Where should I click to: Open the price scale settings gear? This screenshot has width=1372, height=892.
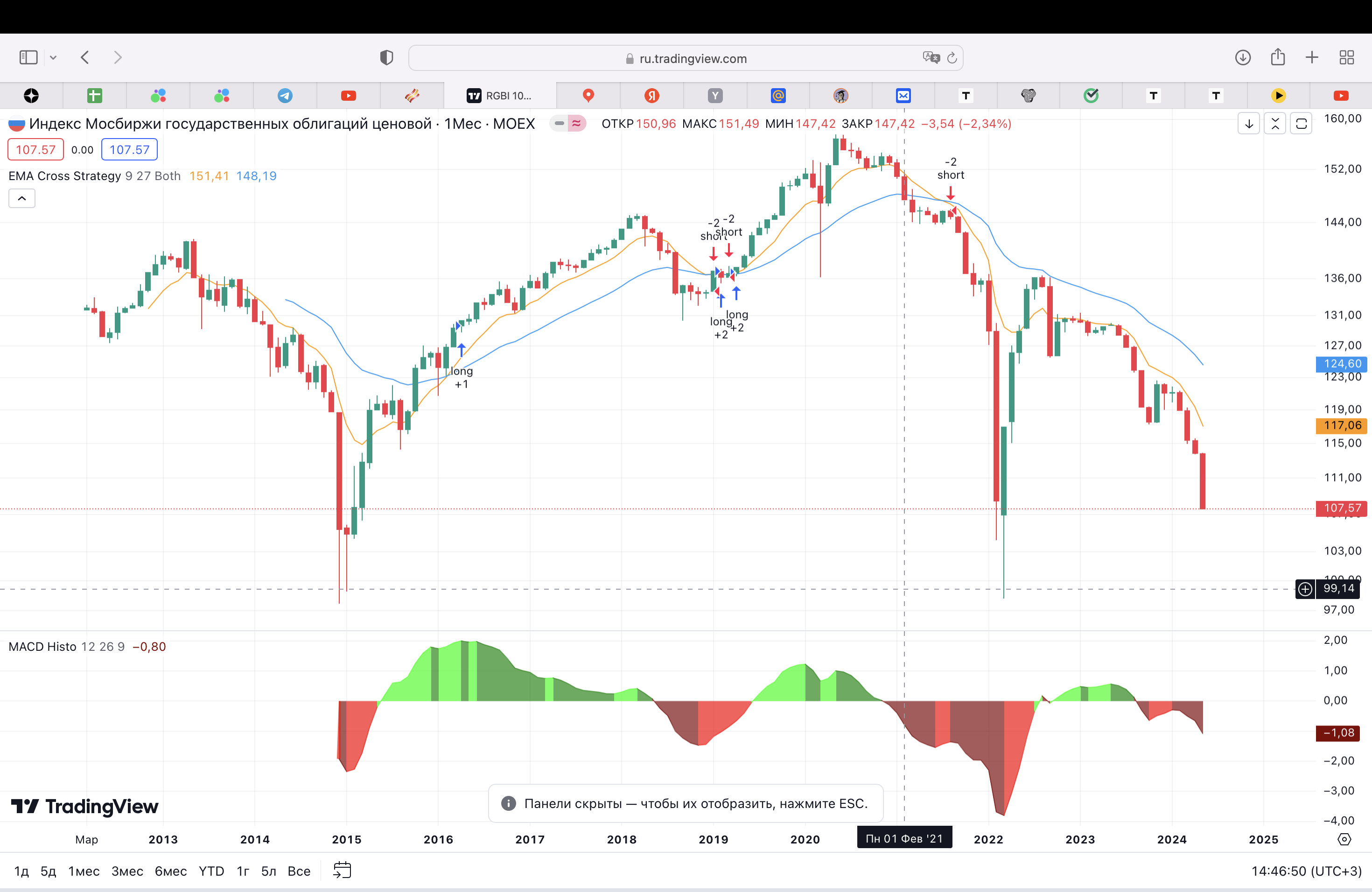coord(1344,839)
